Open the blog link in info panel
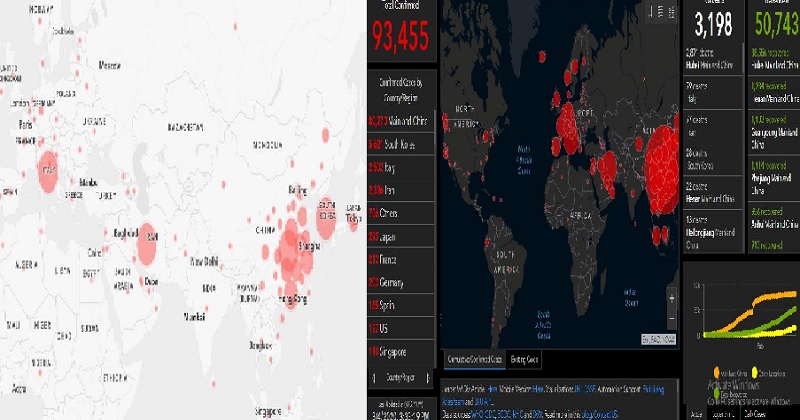Viewport: 800px width, 420px height. coord(588,414)
